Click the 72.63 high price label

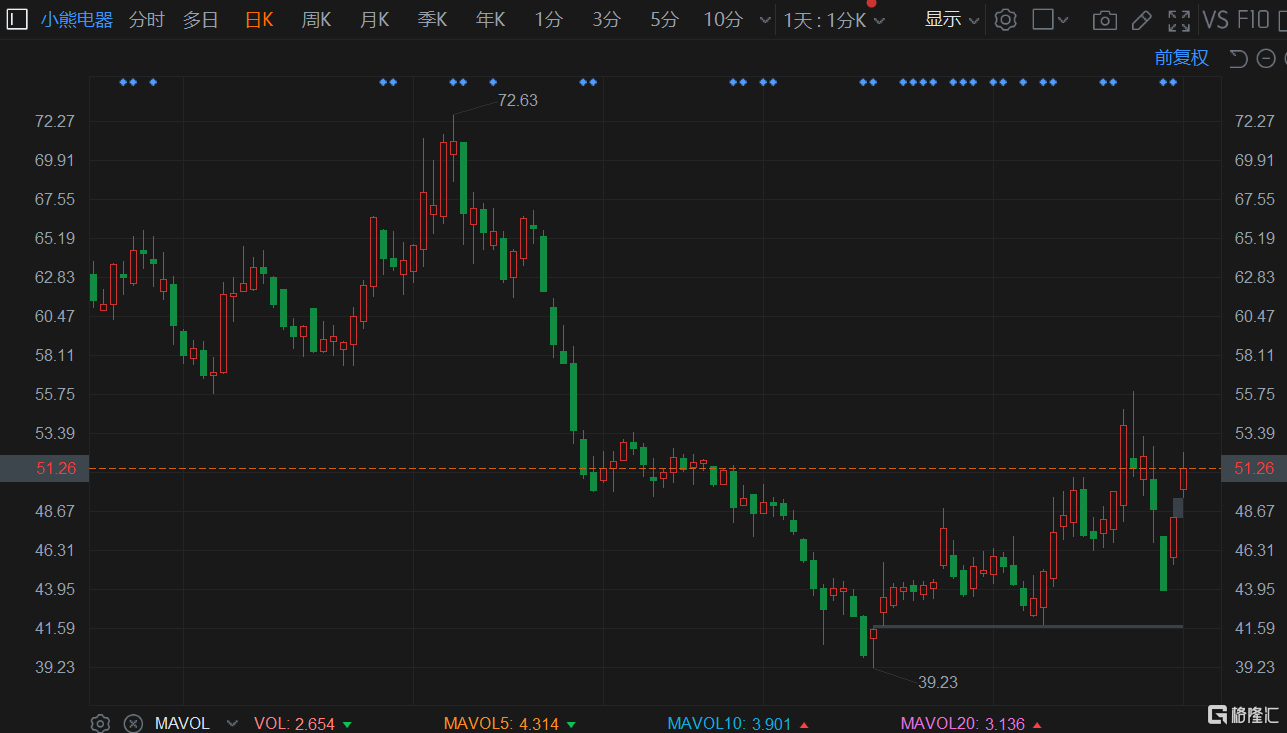[x=517, y=100]
